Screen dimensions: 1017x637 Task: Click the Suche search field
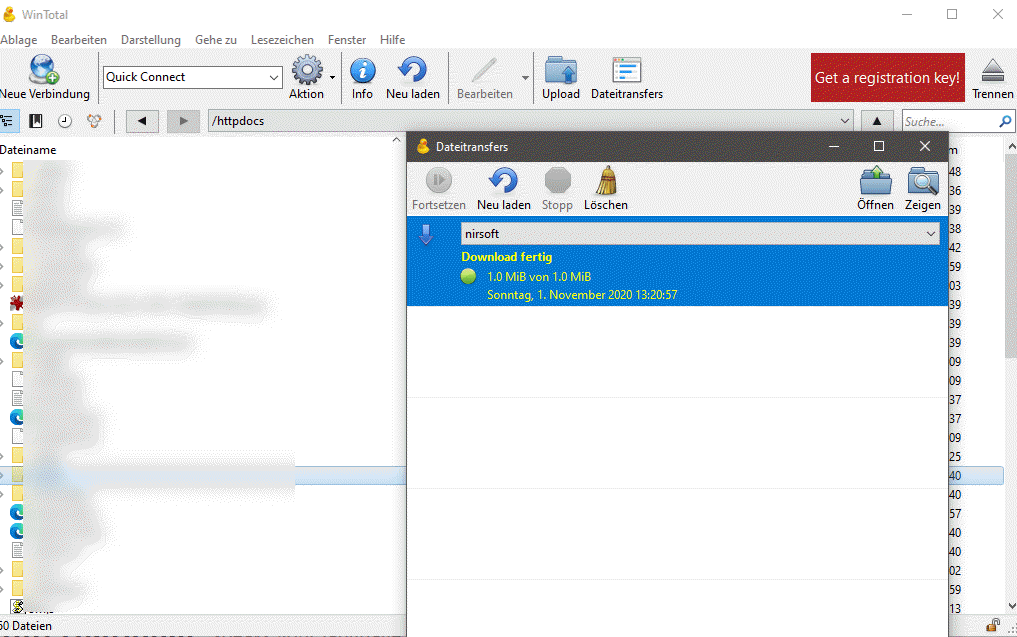click(950, 121)
